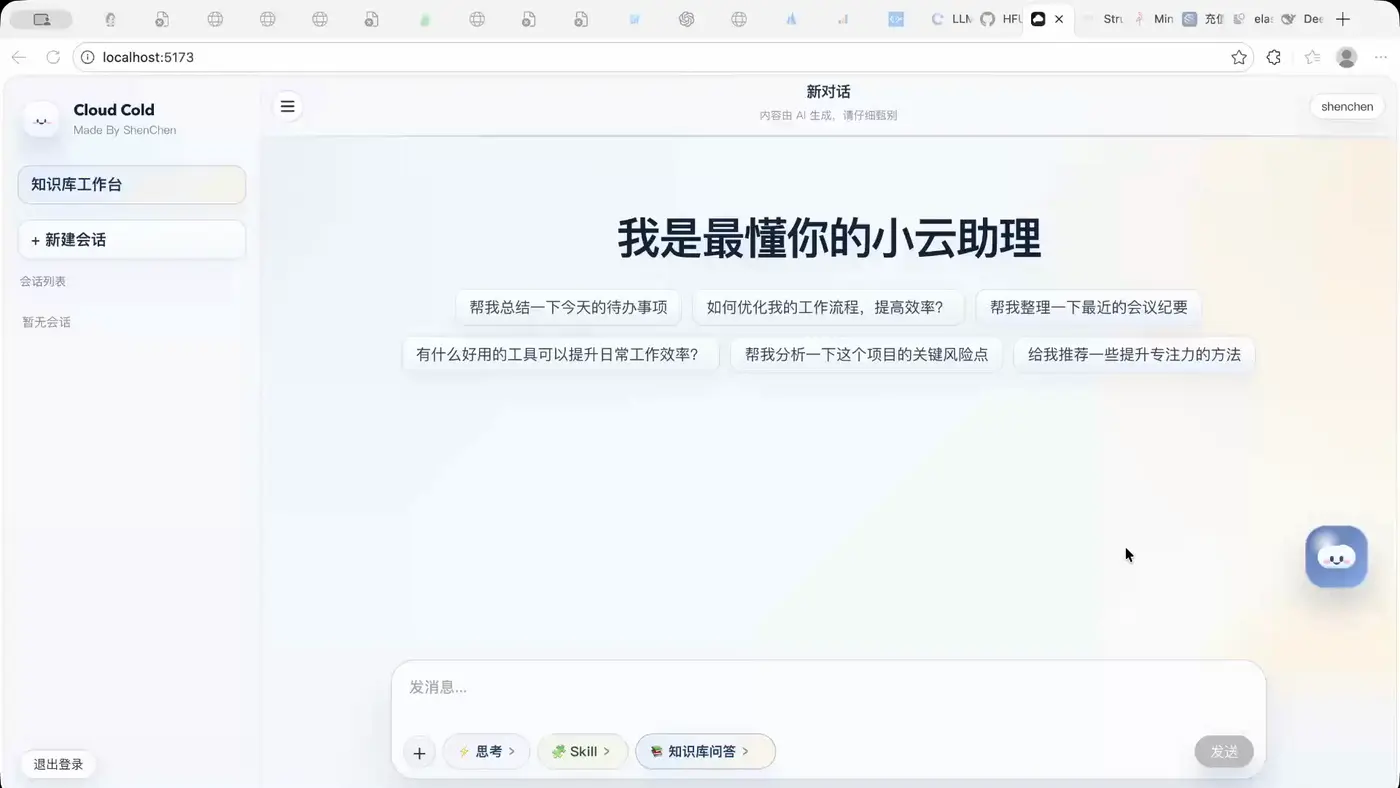
Task: Toggle the sidebar with the hamburger icon
Action: (x=288, y=106)
